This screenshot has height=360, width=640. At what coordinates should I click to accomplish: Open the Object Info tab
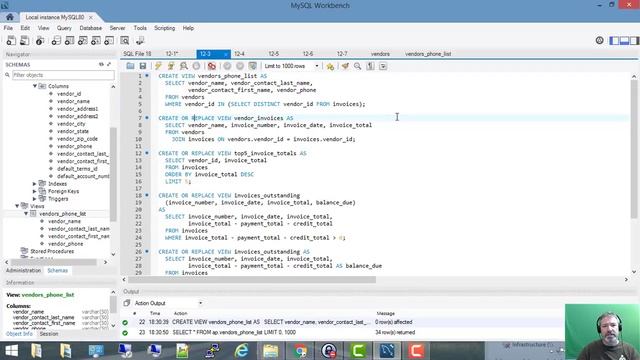19,334
